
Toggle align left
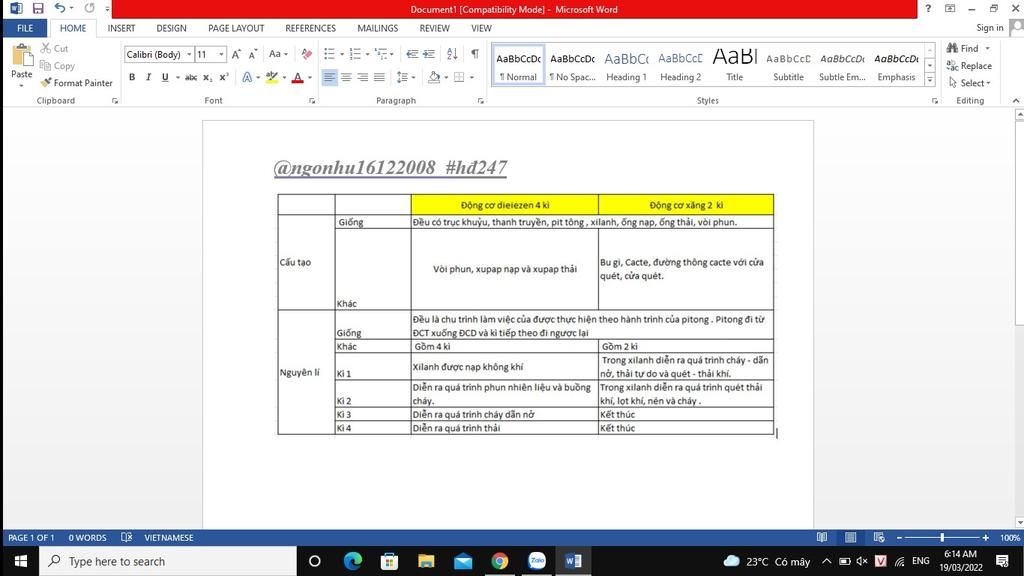pyautogui.click(x=329, y=77)
